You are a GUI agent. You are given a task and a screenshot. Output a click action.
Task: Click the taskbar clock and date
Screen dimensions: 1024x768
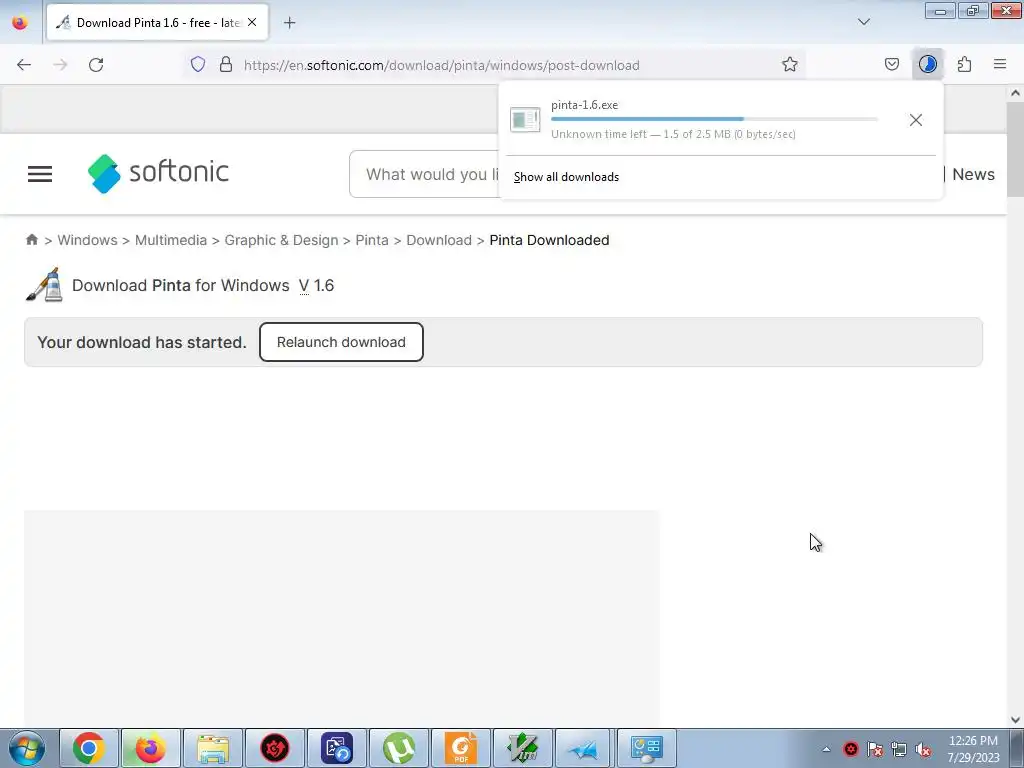pyautogui.click(x=973, y=749)
